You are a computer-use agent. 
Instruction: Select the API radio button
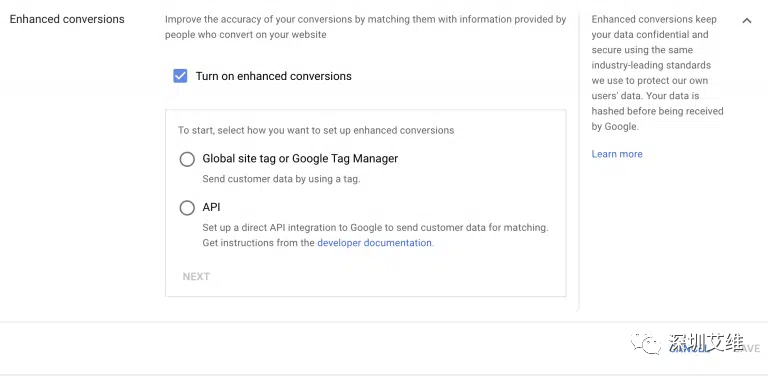(187, 208)
